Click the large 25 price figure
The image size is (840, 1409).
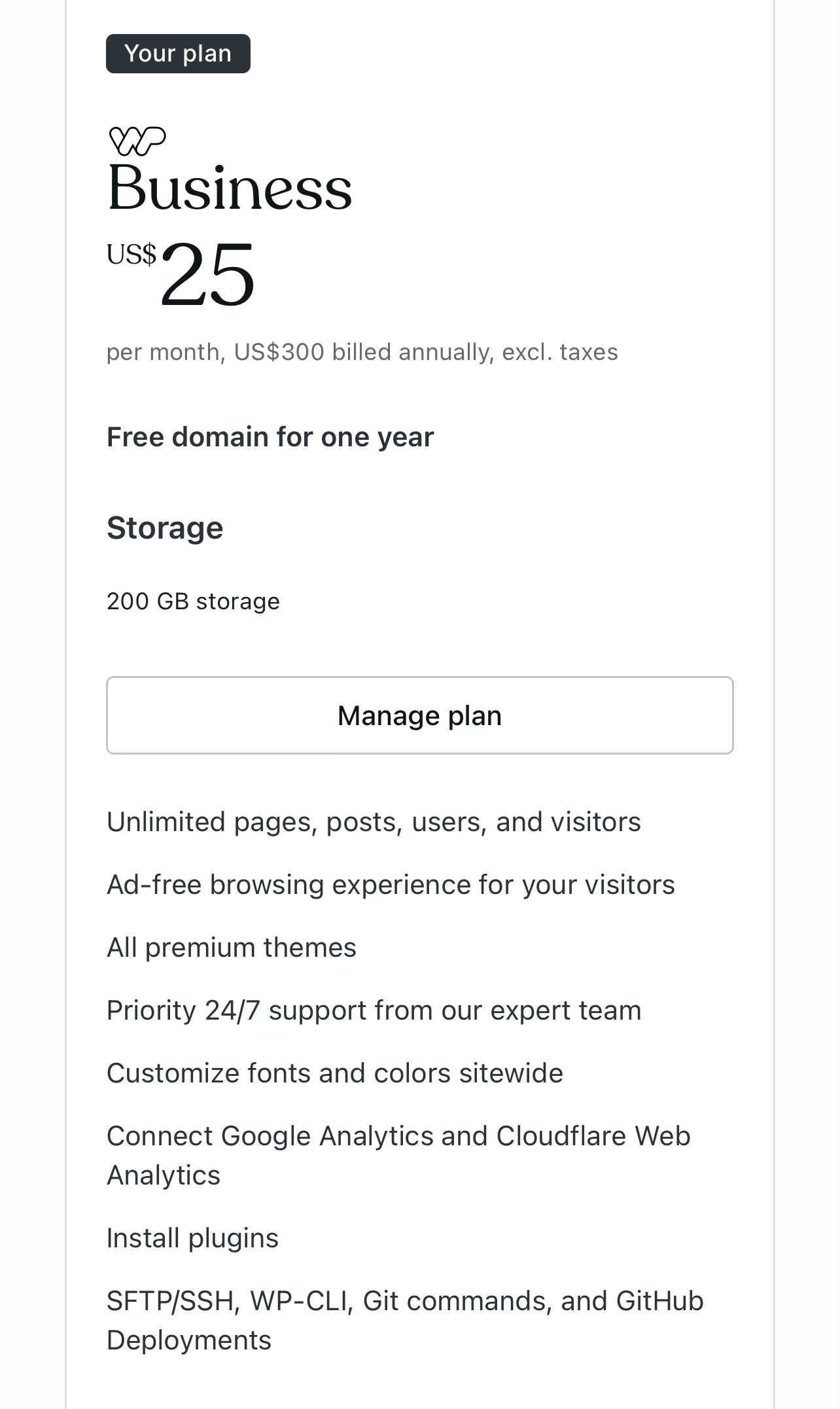pos(208,274)
